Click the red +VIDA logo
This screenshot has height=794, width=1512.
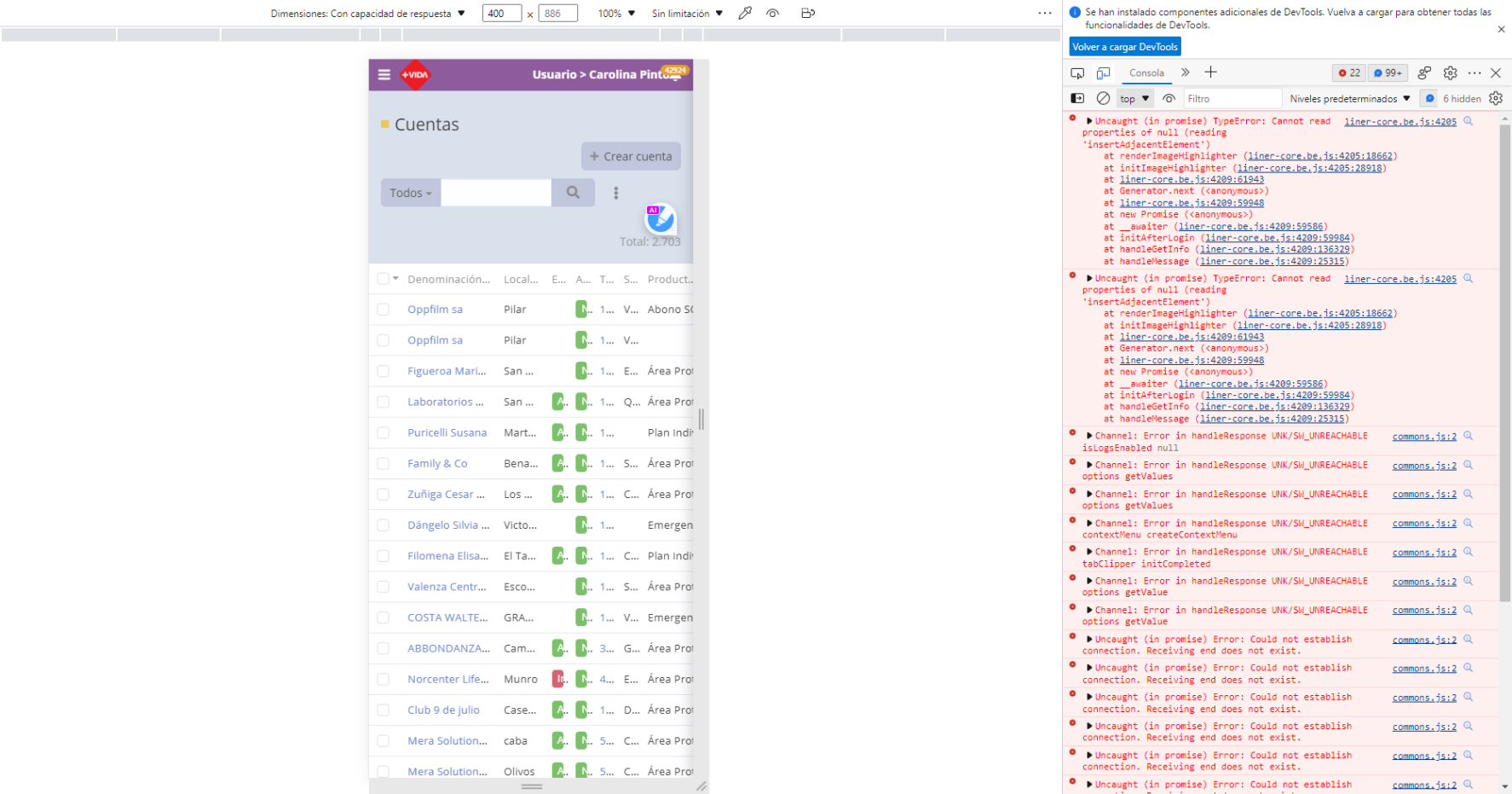point(416,75)
